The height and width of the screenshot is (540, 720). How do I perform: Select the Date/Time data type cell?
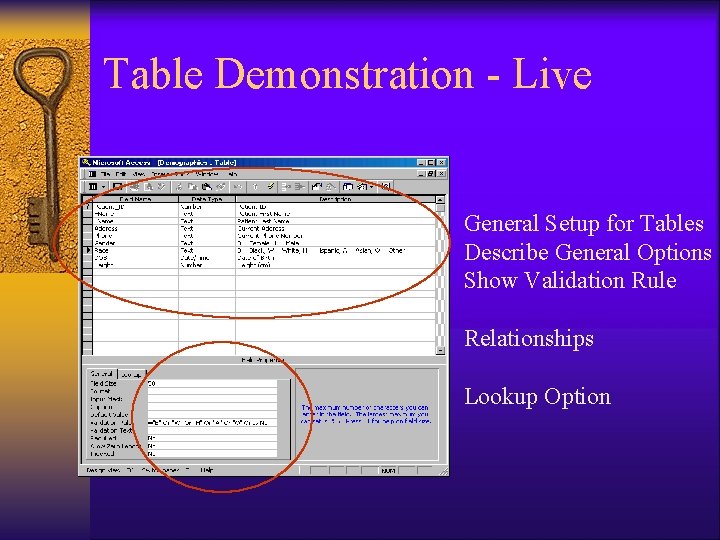pyautogui.click(x=207, y=258)
